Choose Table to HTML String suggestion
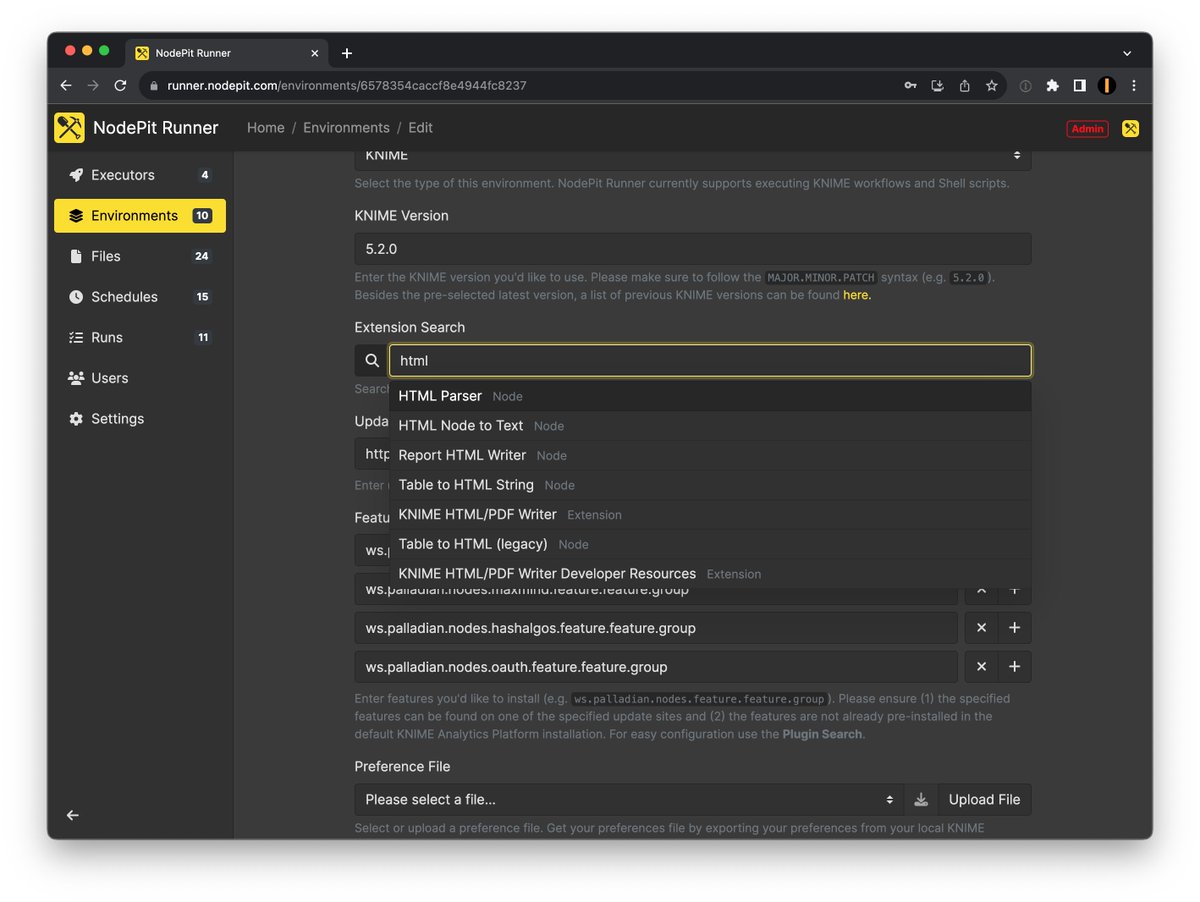 point(710,485)
